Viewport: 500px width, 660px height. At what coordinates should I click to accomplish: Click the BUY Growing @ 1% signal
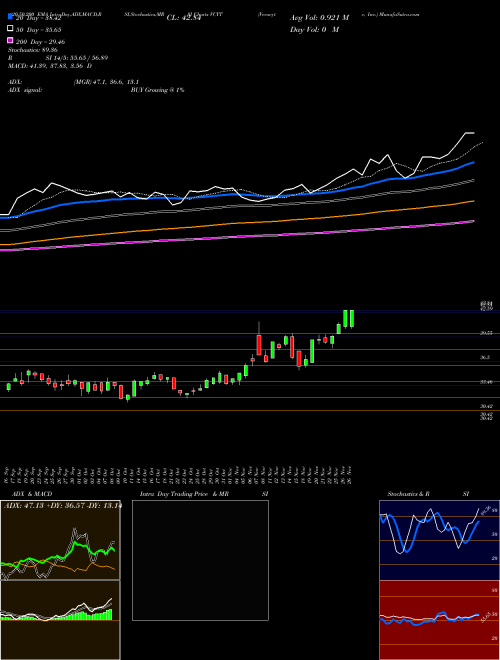pos(157,90)
